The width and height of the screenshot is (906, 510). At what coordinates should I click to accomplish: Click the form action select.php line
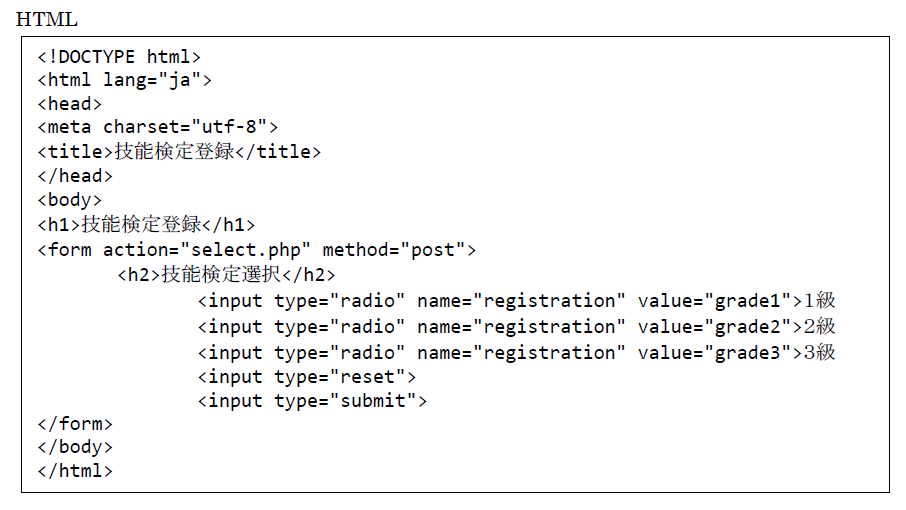tap(257, 250)
